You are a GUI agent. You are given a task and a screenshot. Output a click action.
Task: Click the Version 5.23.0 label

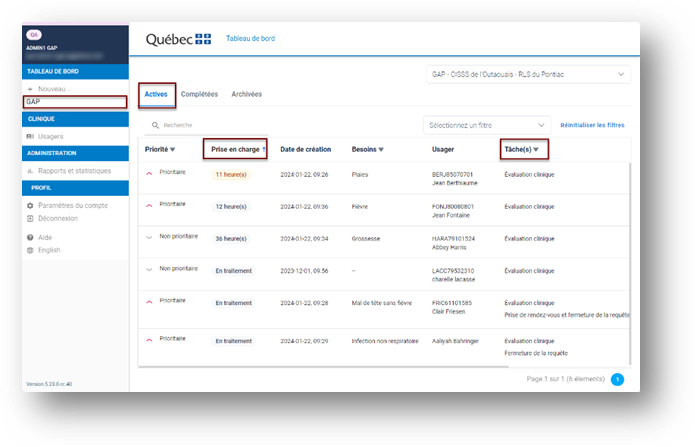pyautogui.click(x=49, y=384)
